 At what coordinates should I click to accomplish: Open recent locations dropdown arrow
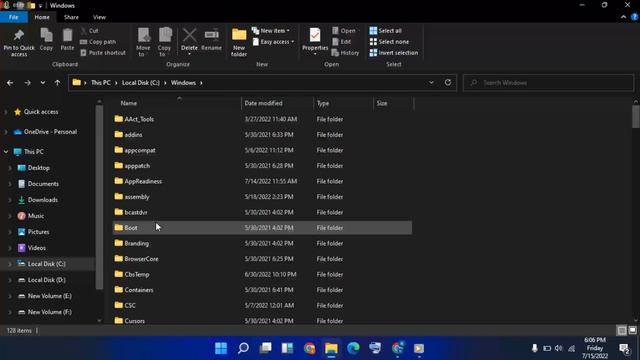pos(42,83)
